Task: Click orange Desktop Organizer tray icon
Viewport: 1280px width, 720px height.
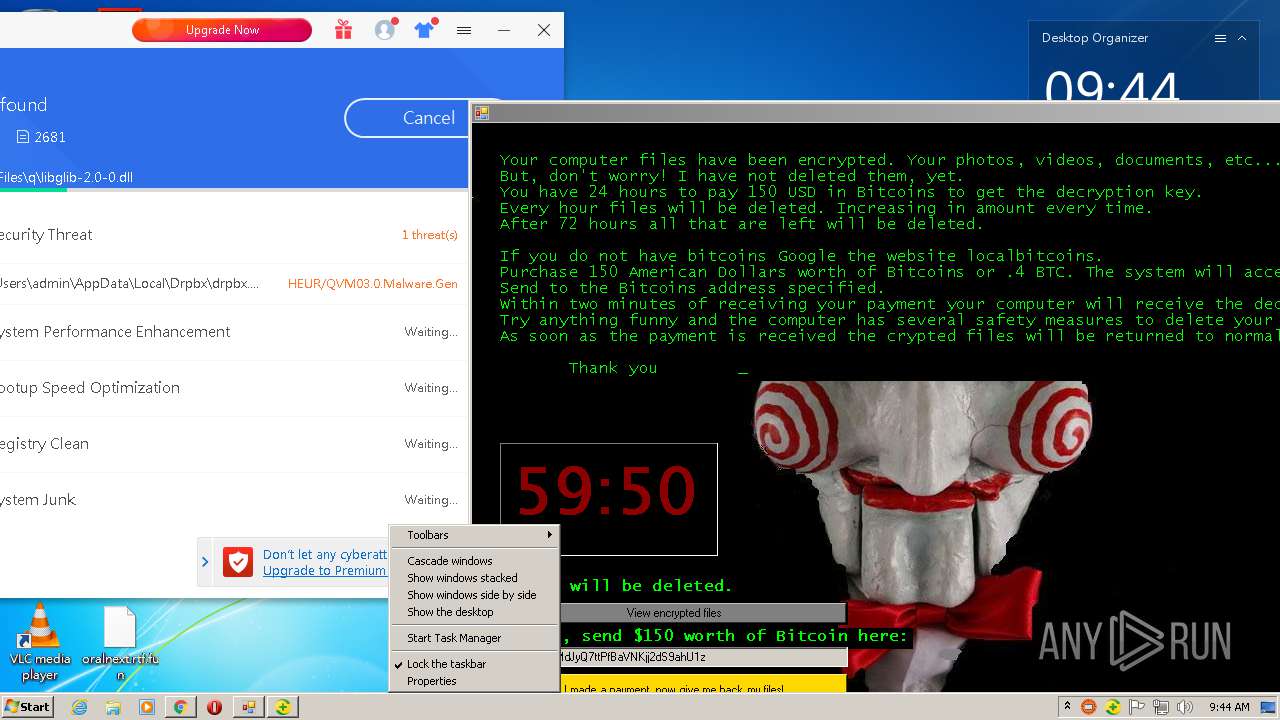Action: 1089,707
